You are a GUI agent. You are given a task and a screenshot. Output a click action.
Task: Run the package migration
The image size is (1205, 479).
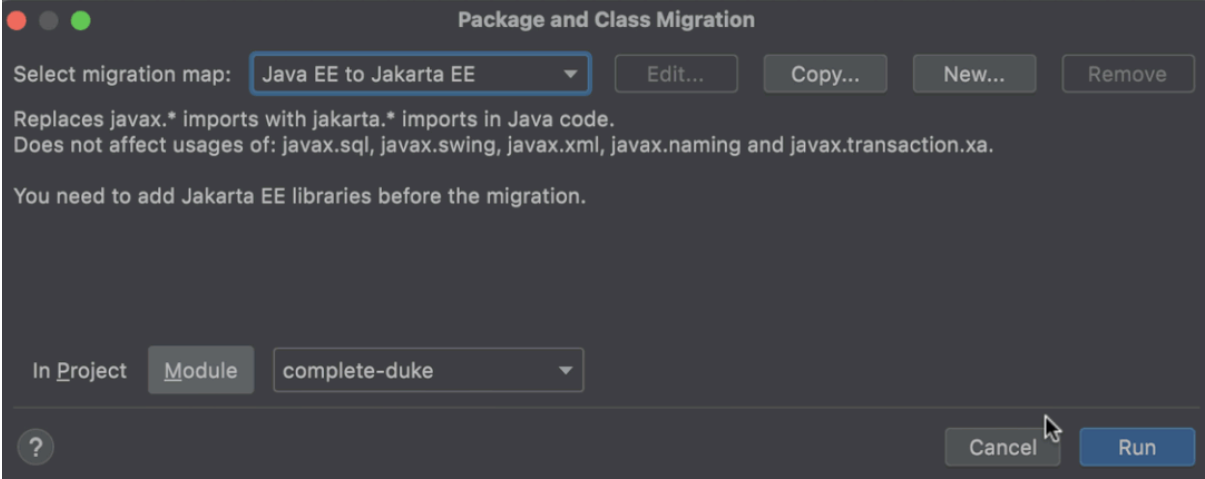coord(1137,447)
